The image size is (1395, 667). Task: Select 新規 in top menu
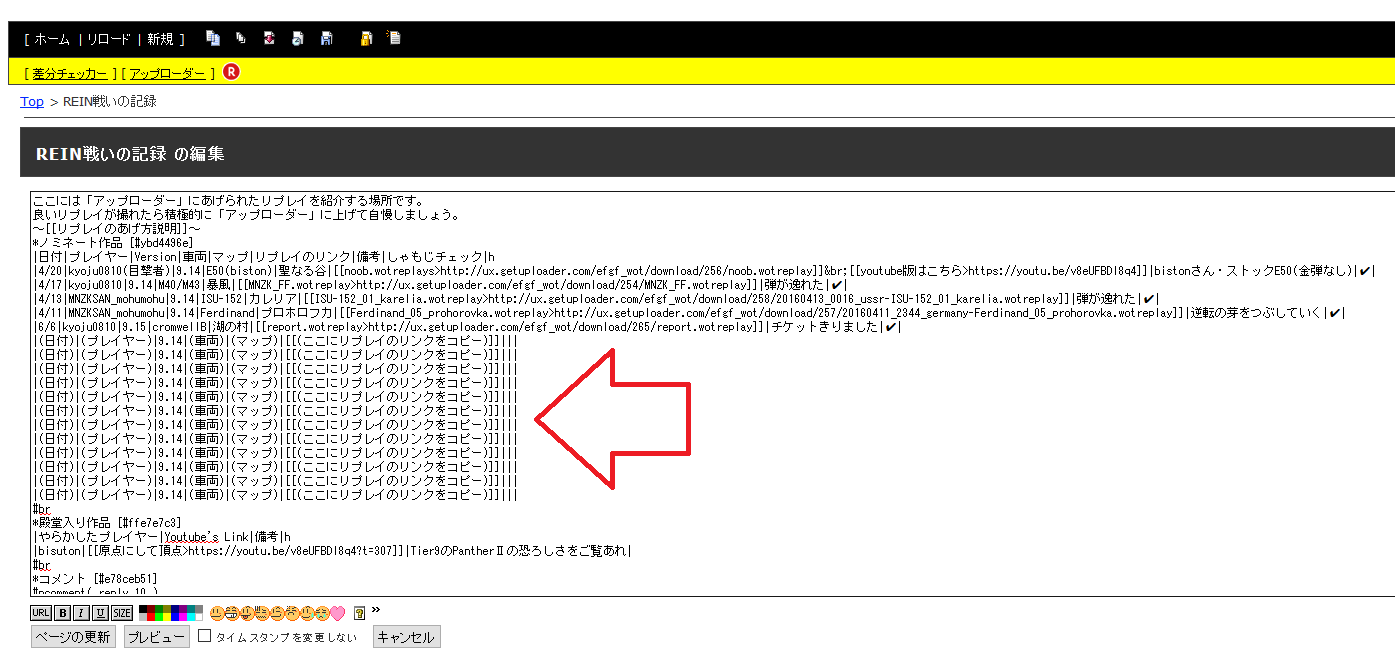(x=160, y=40)
